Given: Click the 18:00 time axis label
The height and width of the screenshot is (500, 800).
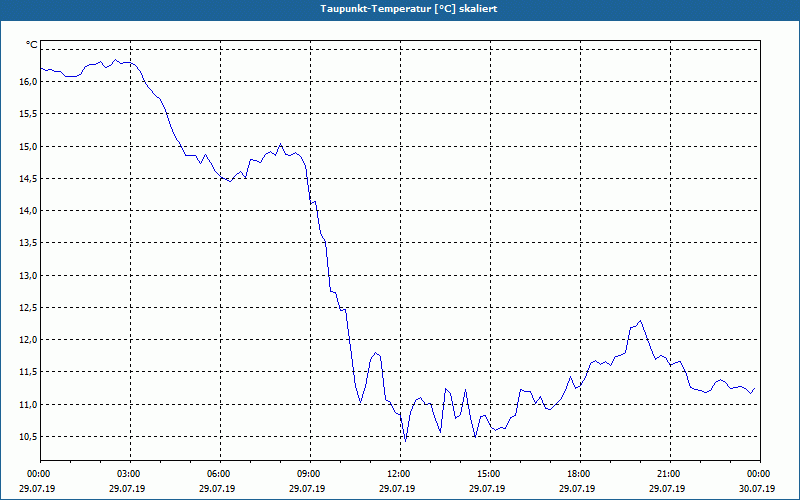Looking at the screenshot, I should click(x=580, y=474).
